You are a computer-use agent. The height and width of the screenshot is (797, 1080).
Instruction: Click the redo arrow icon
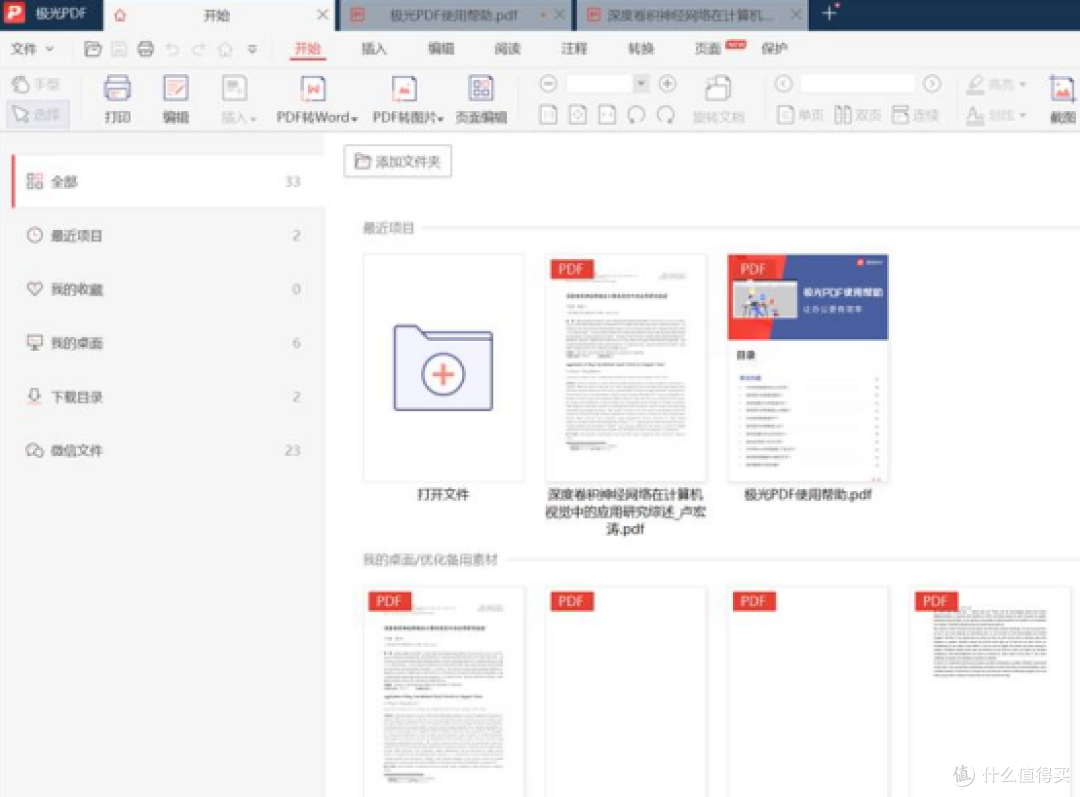pos(199,49)
